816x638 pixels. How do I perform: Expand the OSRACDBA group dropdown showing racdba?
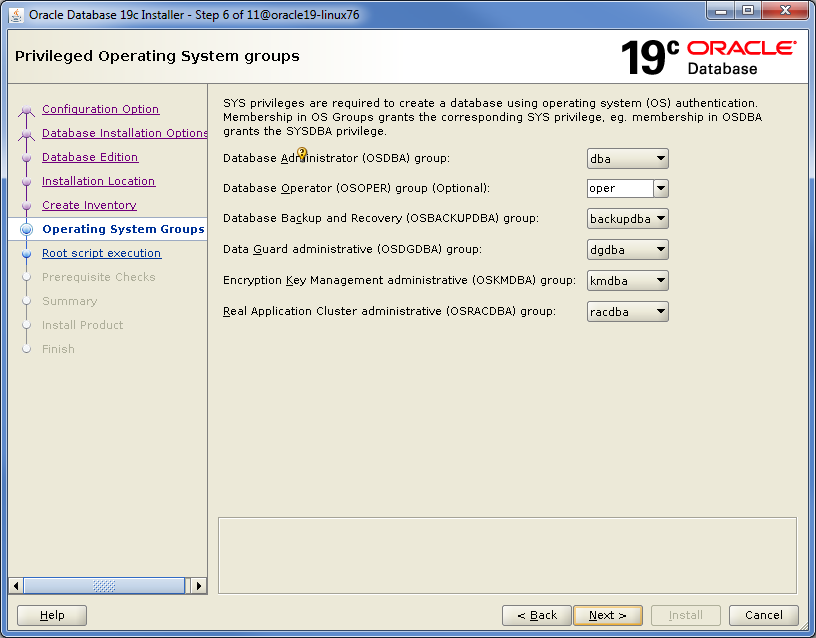point(627,312)
